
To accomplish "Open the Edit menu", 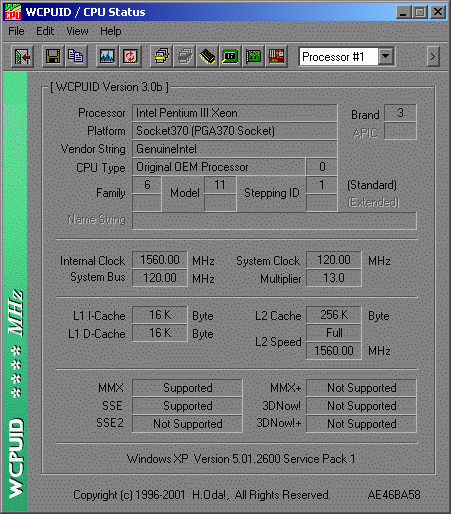I will tap(45, 31).
